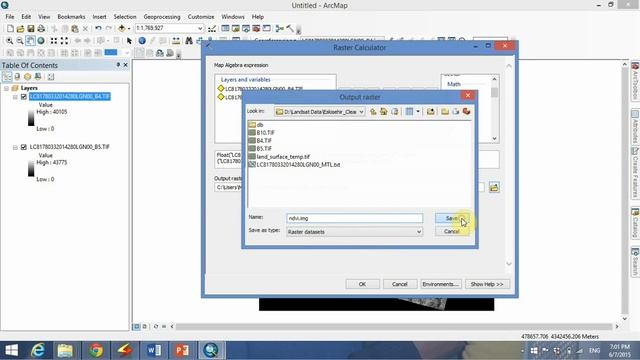640x360 pixels.
Task: Click the Fixed Zoom Out icon
Action: pyautogui.click(x=64, y=41)
